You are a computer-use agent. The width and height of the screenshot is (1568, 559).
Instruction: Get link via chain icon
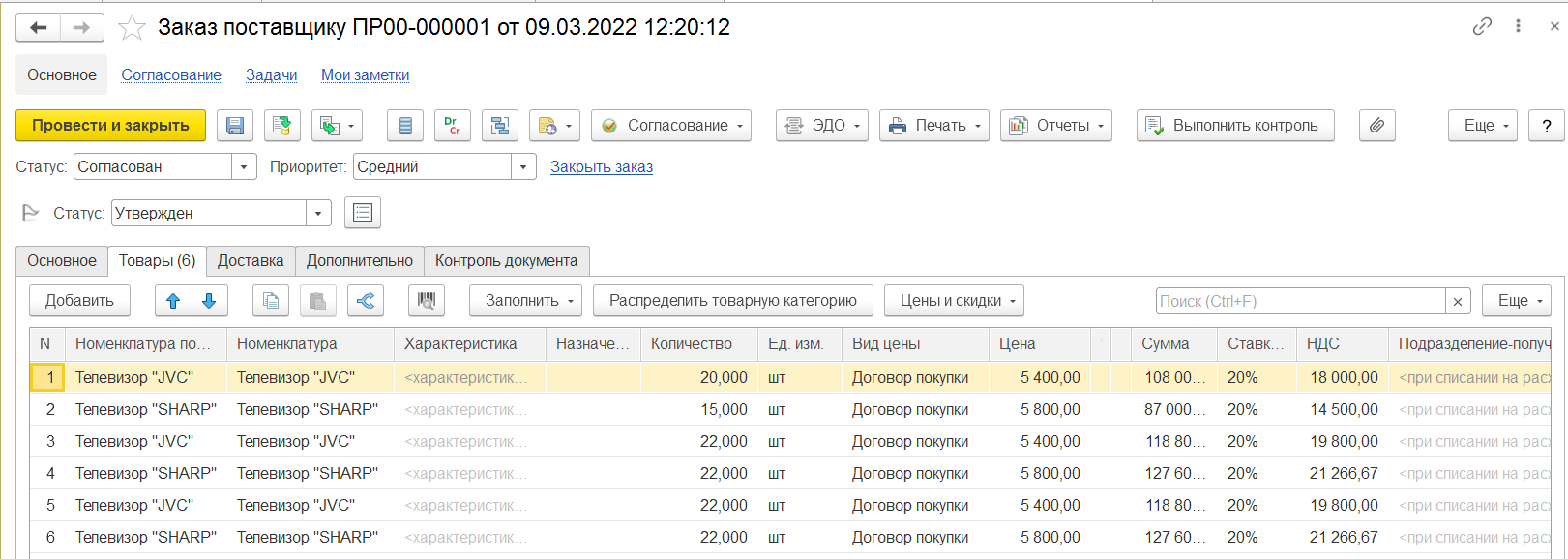[x=1482, y=27]
